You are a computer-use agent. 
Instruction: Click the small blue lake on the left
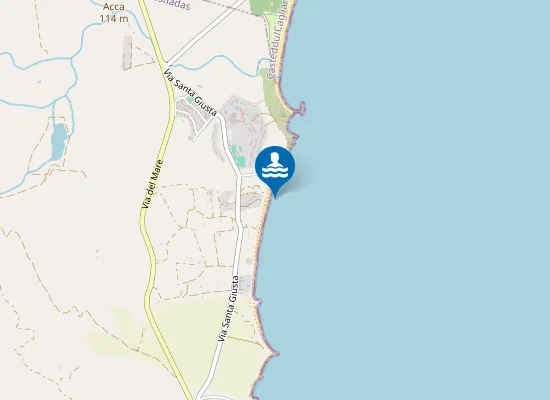click(x=58, y=141)
